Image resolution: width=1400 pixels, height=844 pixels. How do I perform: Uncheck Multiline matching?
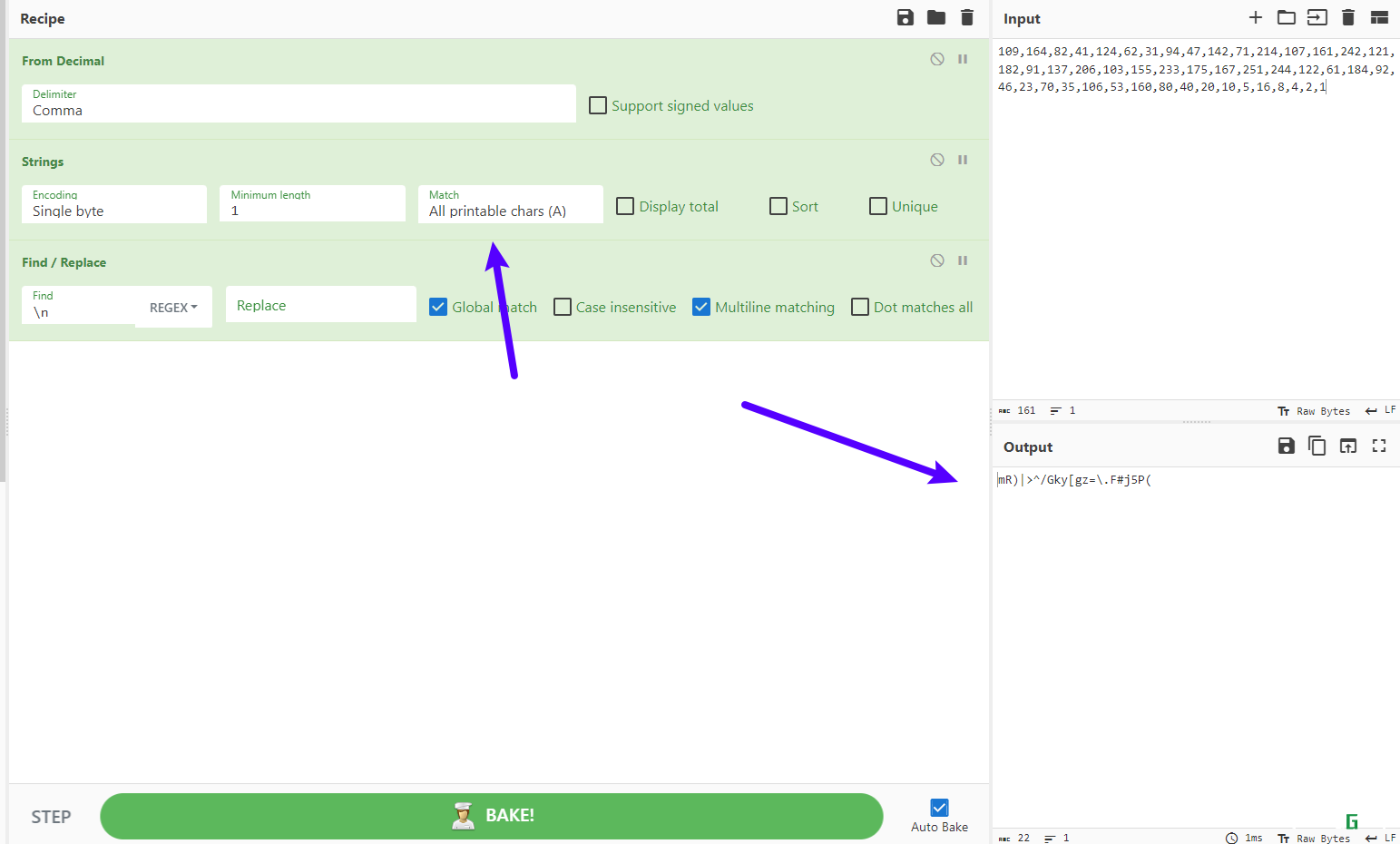701,307
